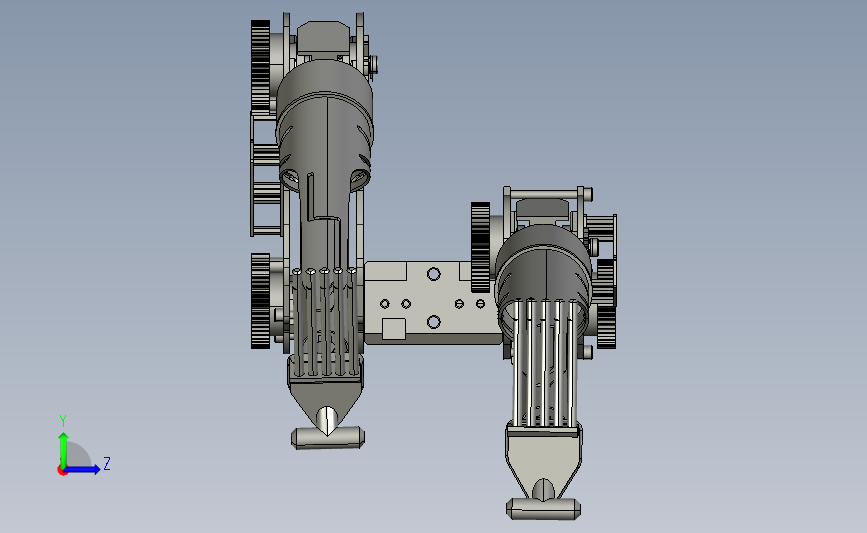This screenshot has width=867, height=533.
Task: Click the blue Z axis arrow on the triad
Action: pyautogui.click(x=83, y=470)
